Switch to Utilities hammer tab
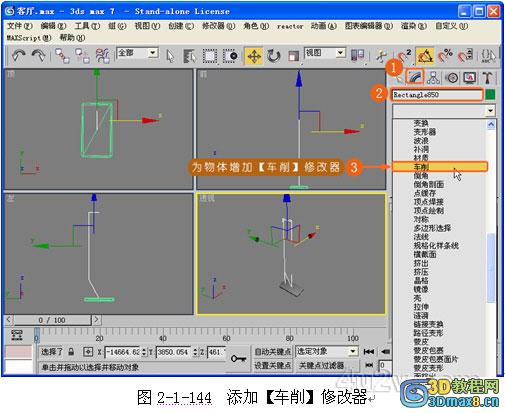The image size is (505, 413). (x=488, y=77)
